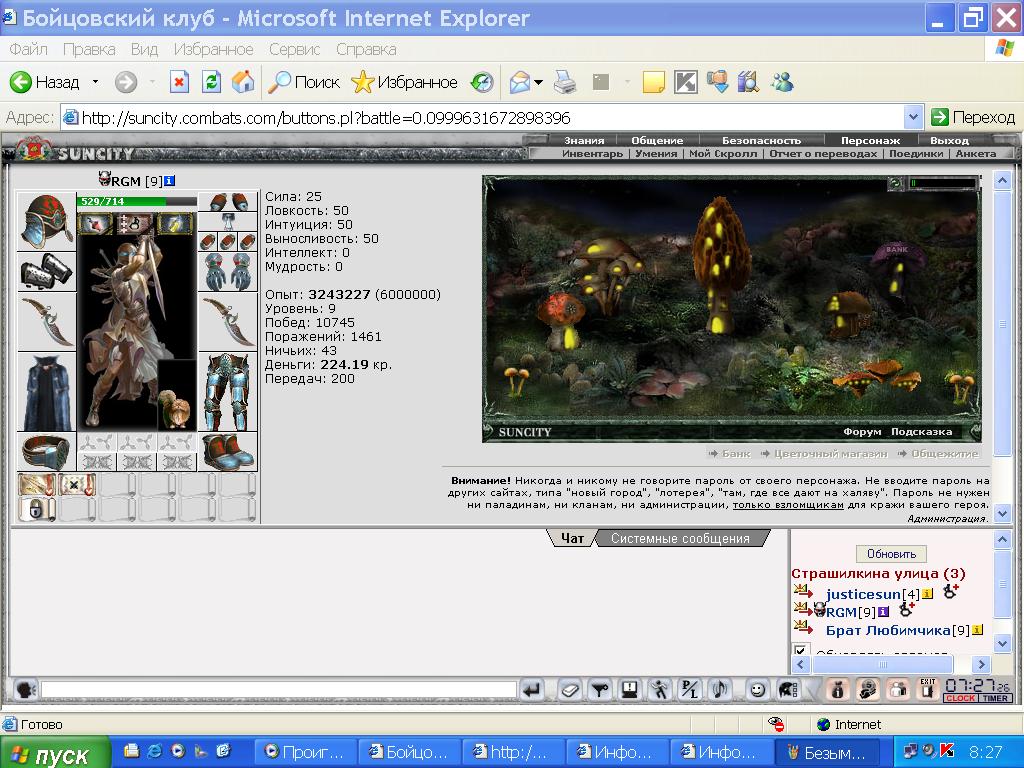Open the earrings slot
This screenshot has width=1024, height=768.
point(228,201)
